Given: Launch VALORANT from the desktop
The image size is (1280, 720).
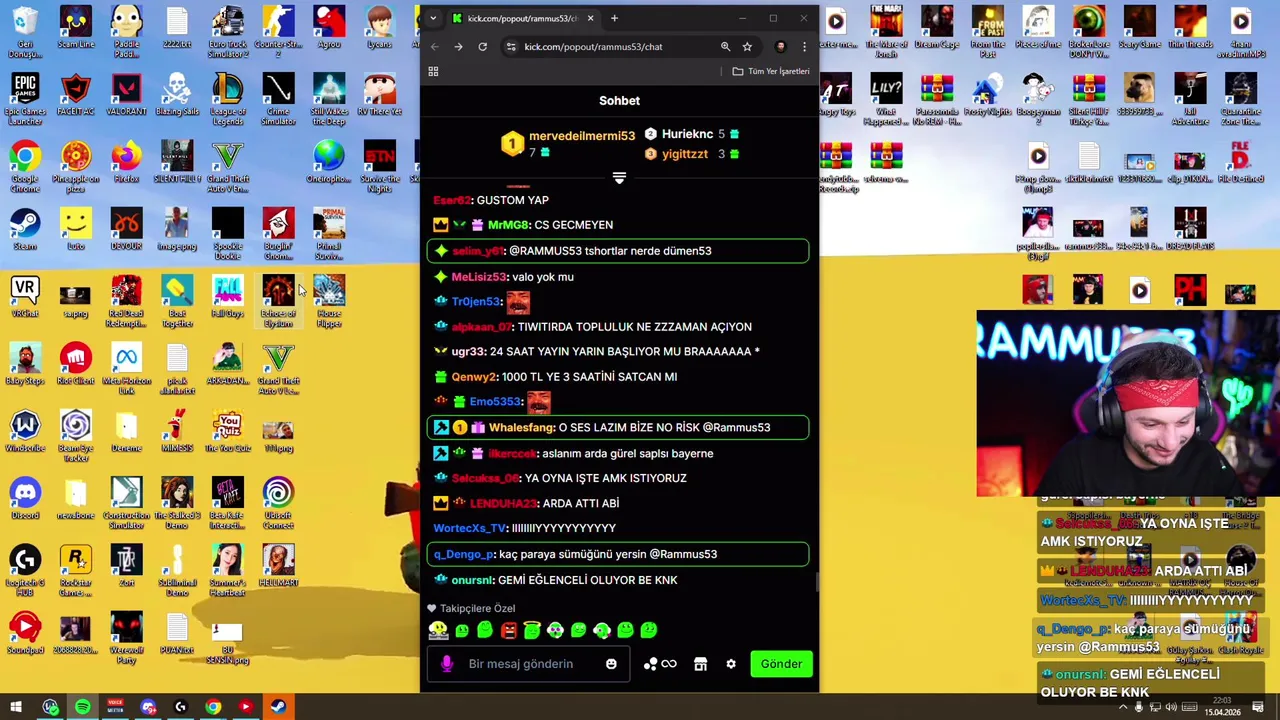Looking at the screenshot, I should (x=126, y=95).
